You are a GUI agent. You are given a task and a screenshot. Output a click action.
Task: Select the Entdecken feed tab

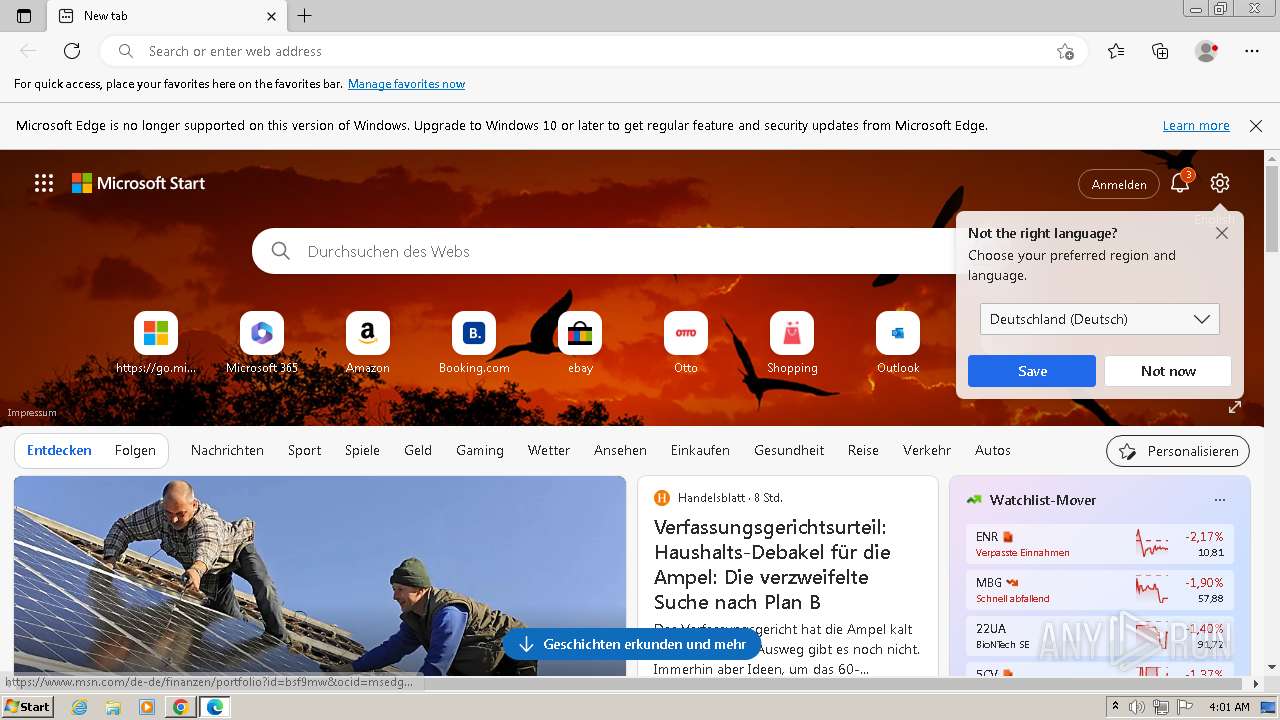coord(59,450)
